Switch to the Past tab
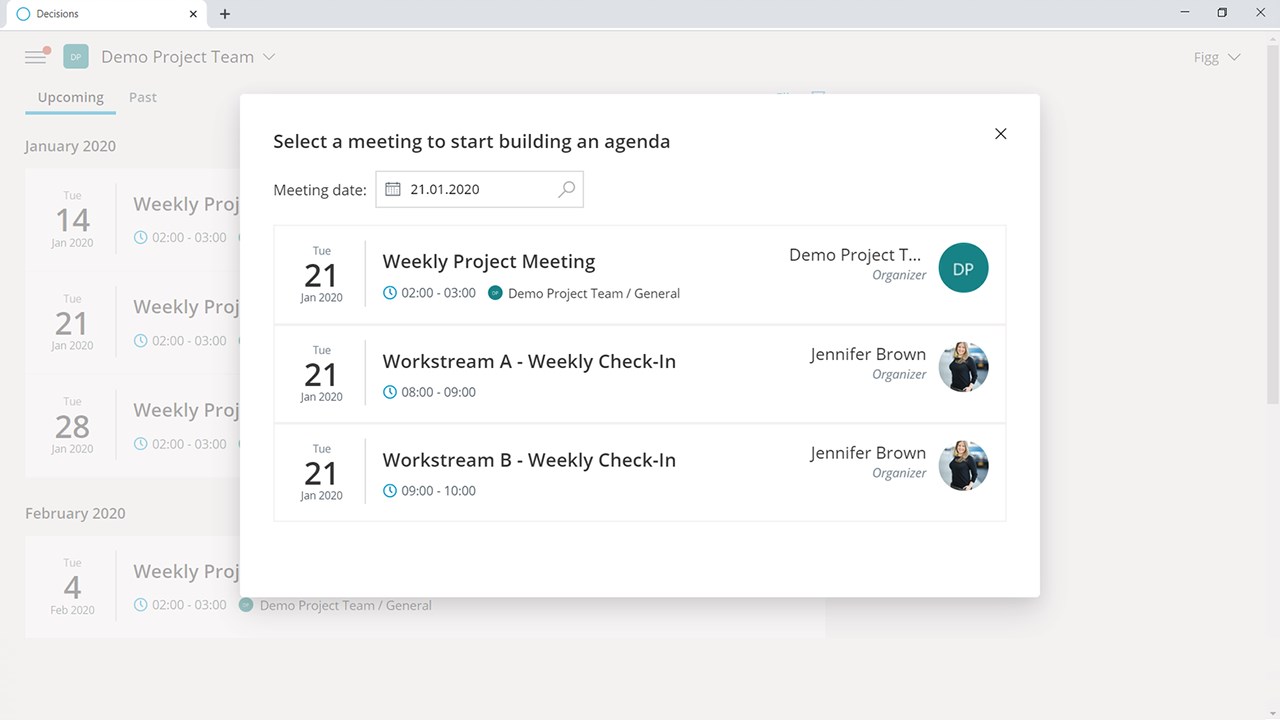Viewport: 1280px width, 720px height. click(143, 97)
